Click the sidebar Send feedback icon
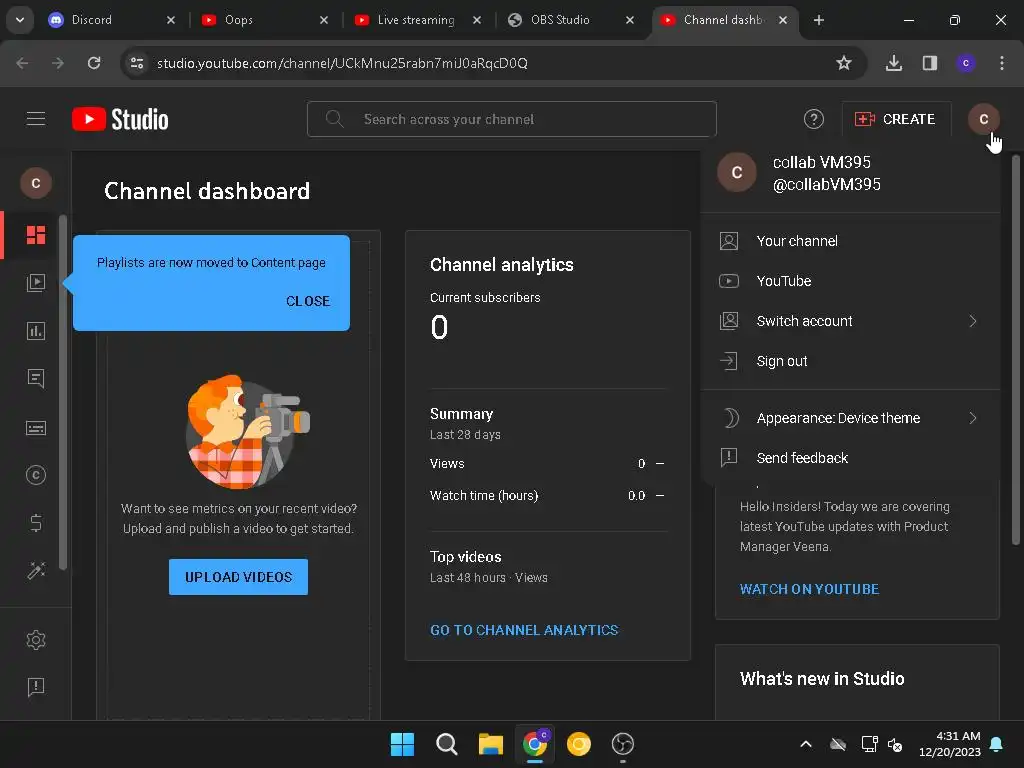 click(36, 687)
